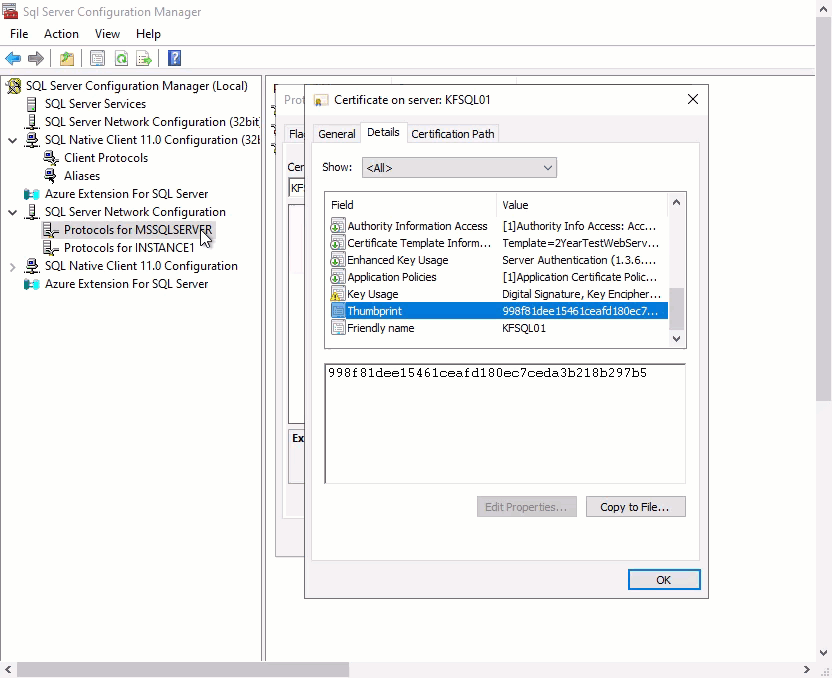
Task: Click the OK button
Action: (x=664, y=579)
